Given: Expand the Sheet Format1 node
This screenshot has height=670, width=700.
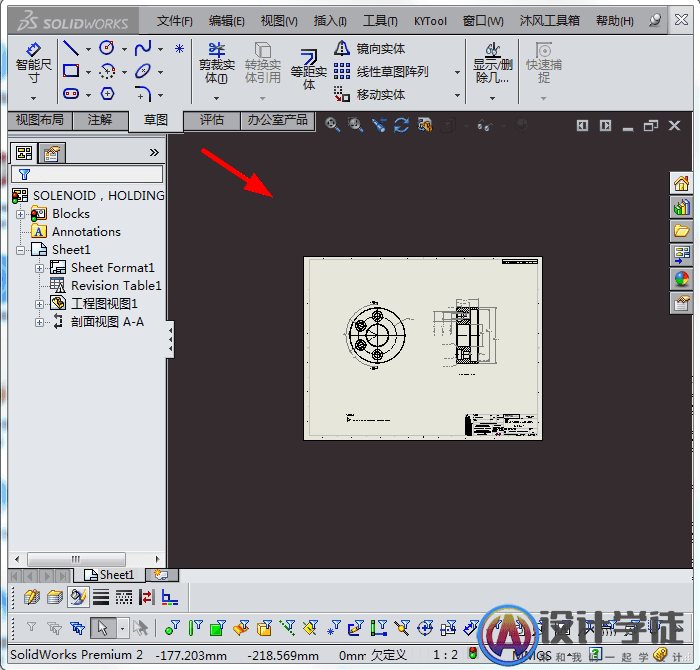Looking at the screenshot, I should pos(39,268).
